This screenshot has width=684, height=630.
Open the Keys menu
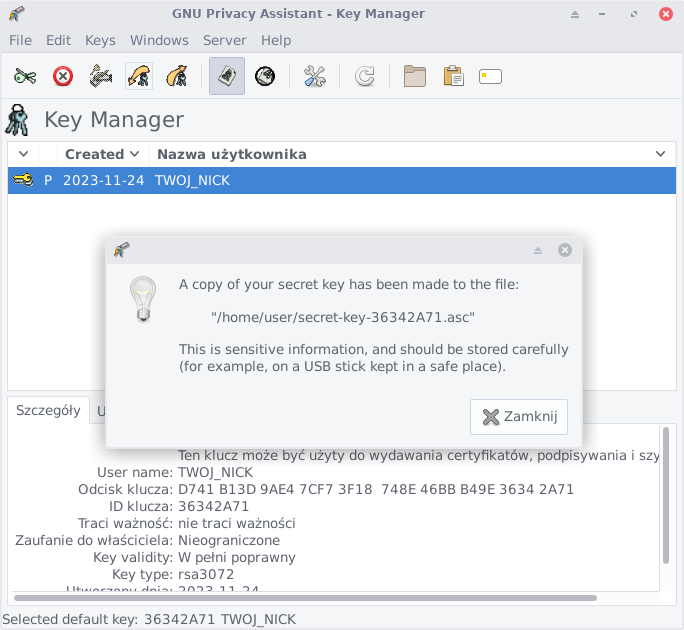click(x=100, y=40)
